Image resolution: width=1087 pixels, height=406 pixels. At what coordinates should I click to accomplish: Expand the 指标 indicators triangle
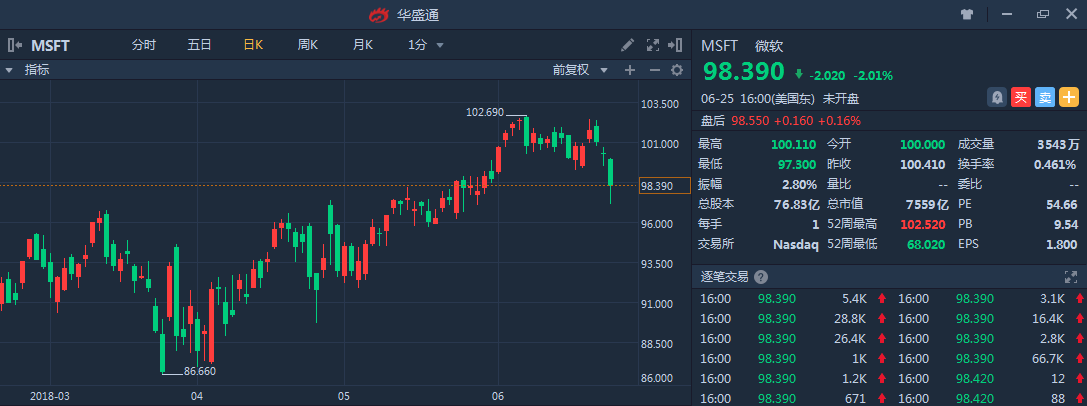(x=10, y=70)
